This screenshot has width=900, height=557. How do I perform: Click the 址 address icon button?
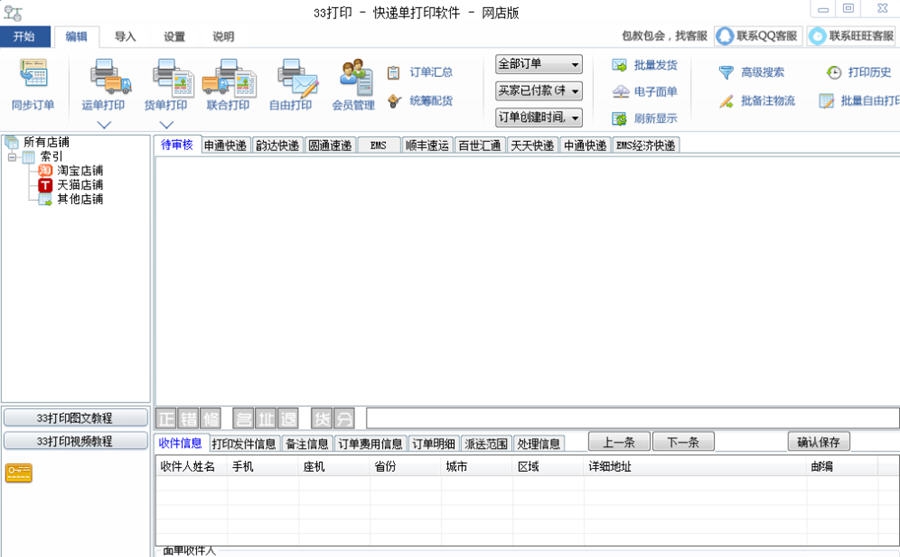pos(265,419)
